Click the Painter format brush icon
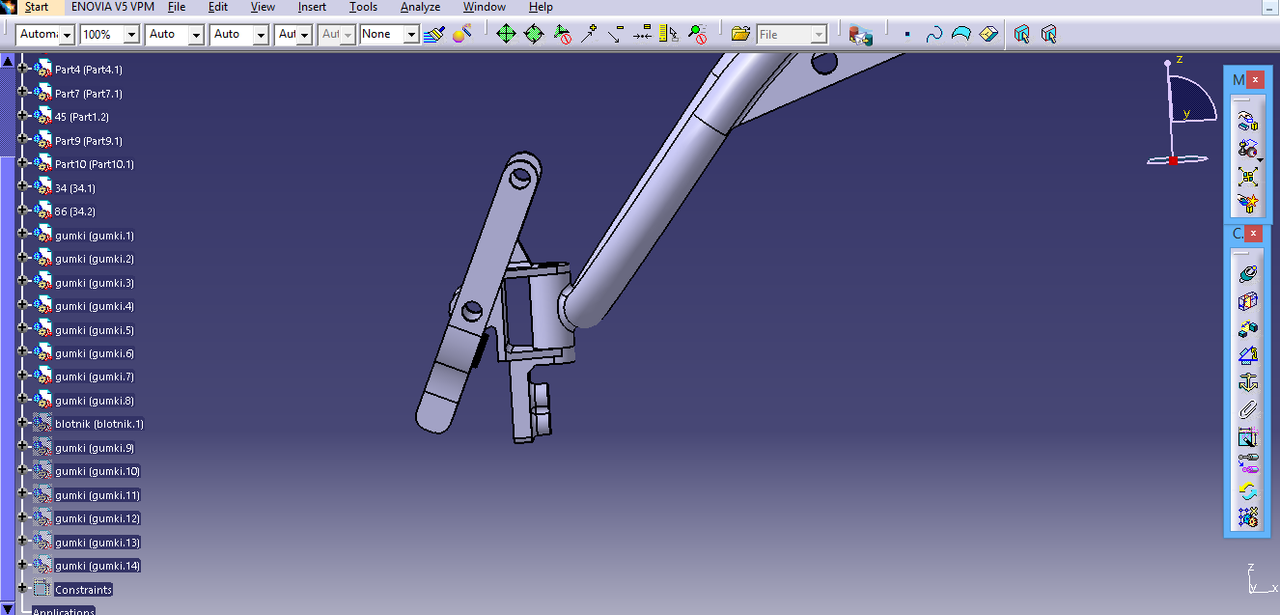This screenshot has width=1280, height=615. click(433, 34)
